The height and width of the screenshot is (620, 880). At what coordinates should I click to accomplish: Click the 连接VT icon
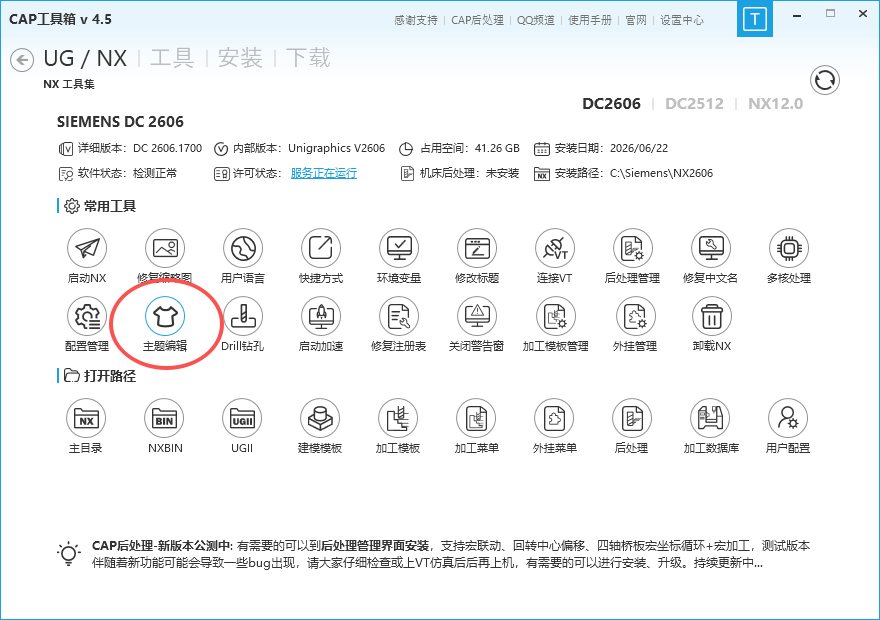point(555,248)
